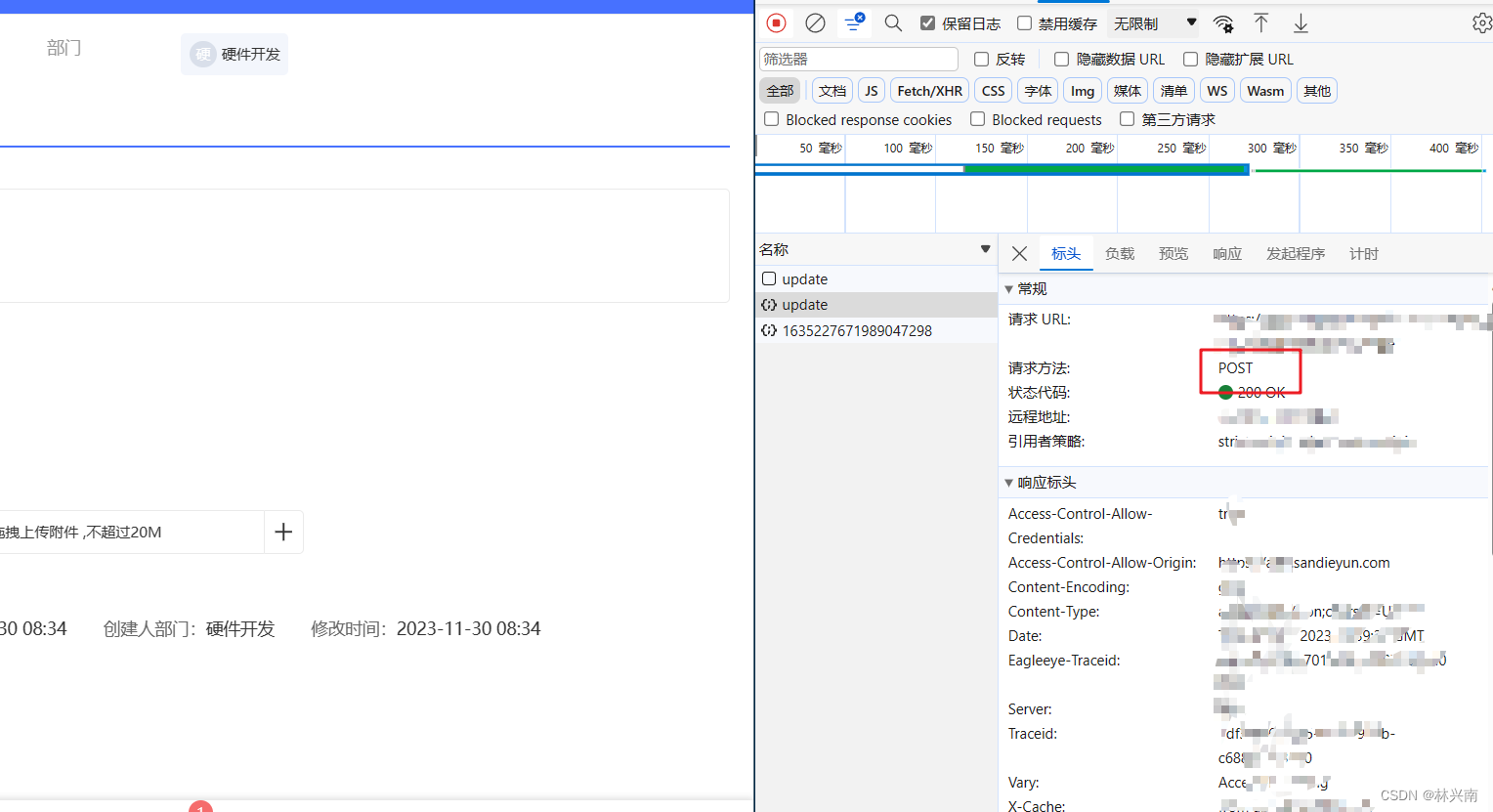This screenshot has height=812, width=1493.
Task: Select first update request row
Action: pos(876,279)
